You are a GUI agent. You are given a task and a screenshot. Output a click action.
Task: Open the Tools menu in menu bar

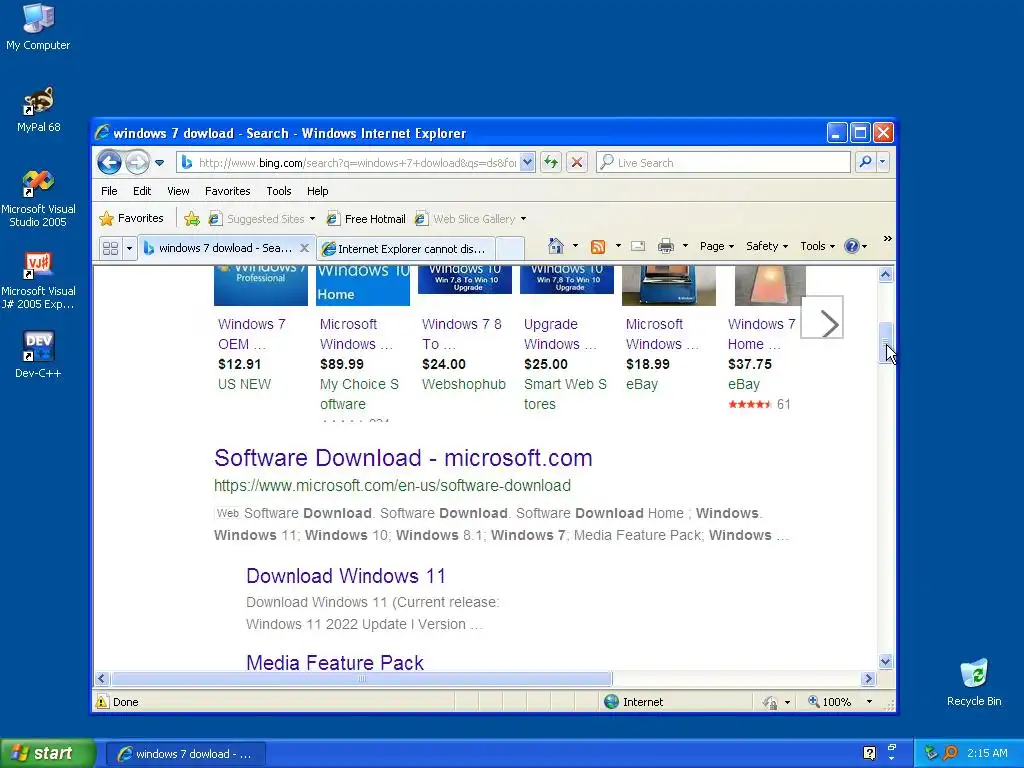278,191
